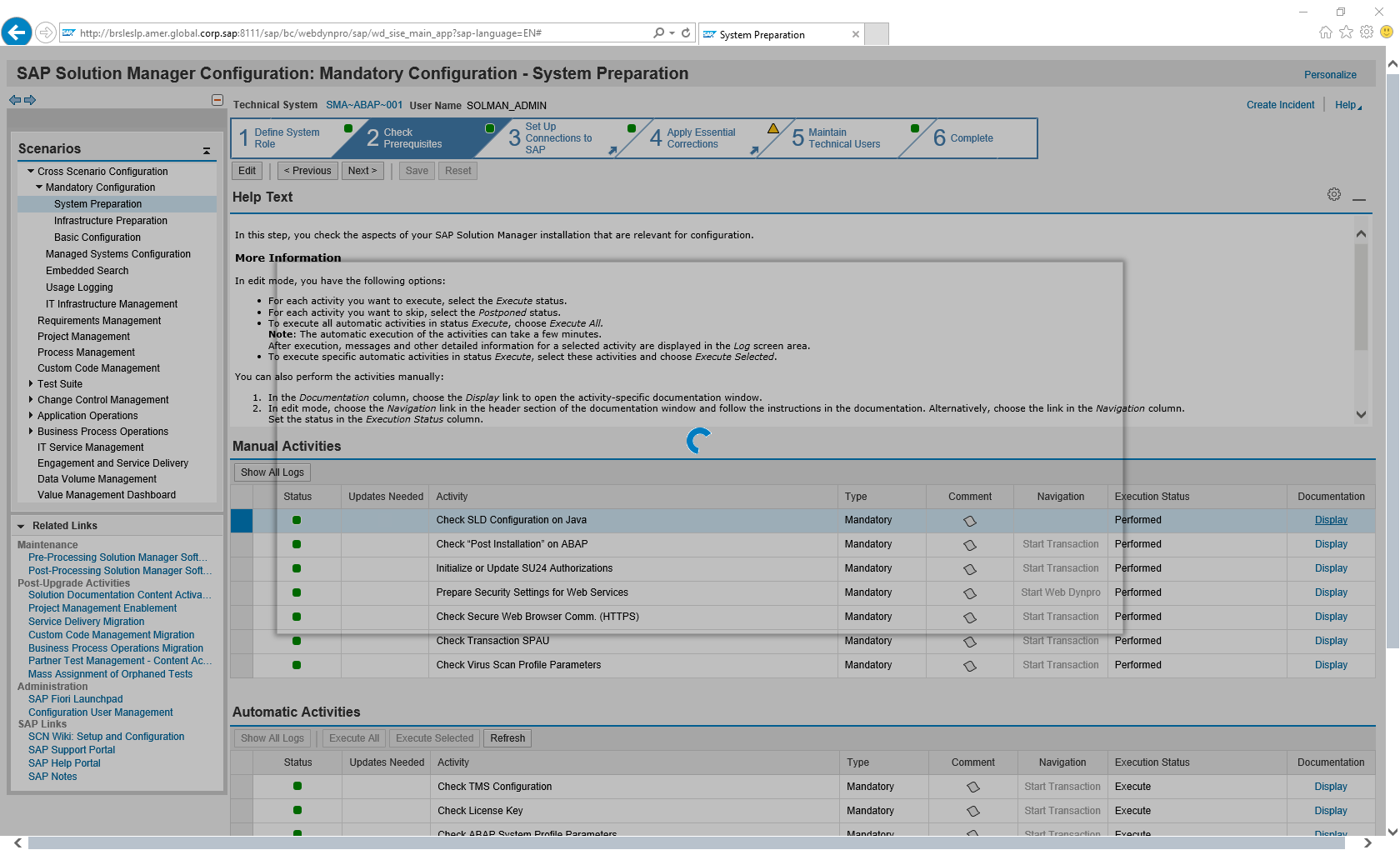Click browser back button

[17, 32]
